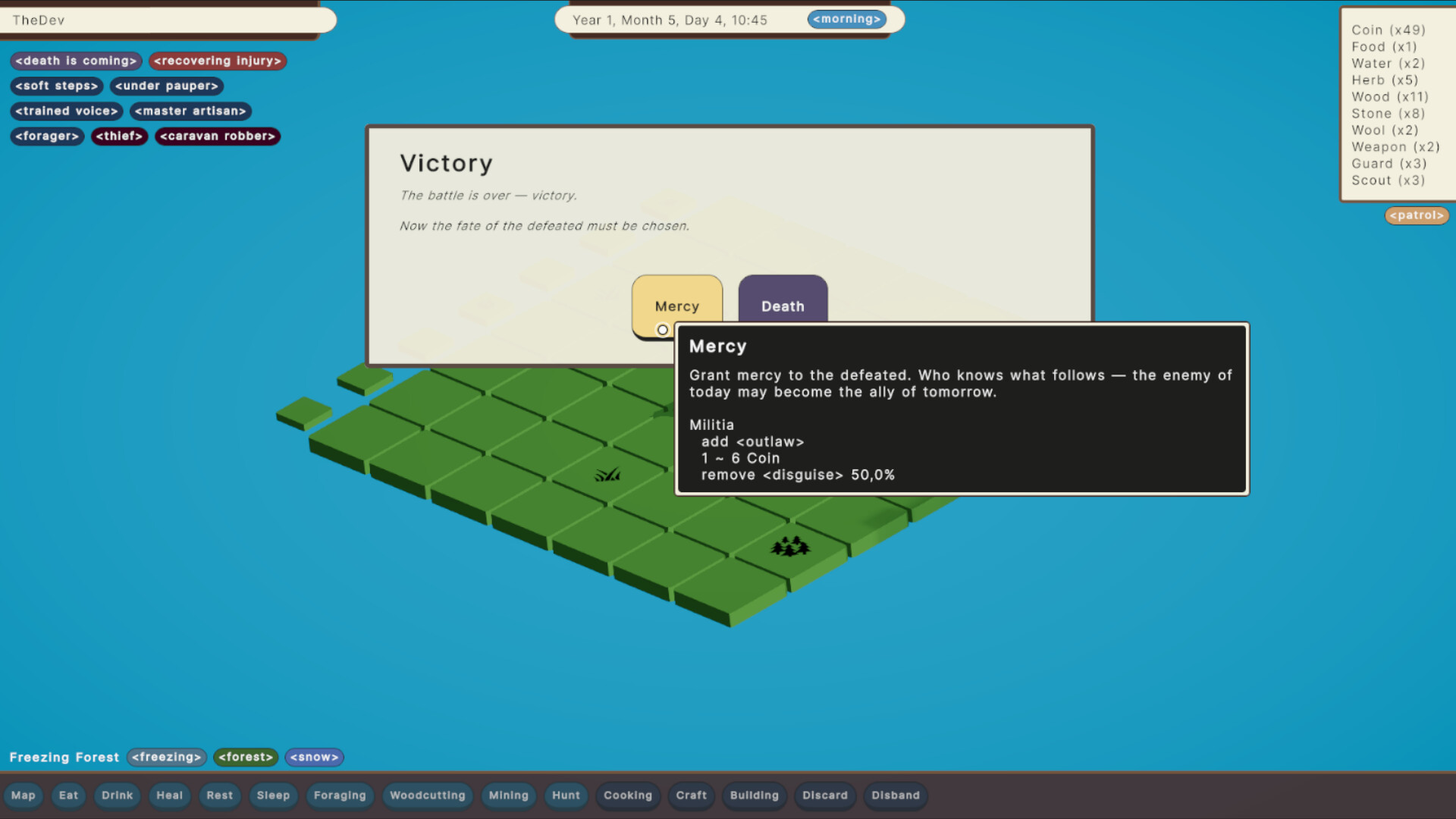Select the Mercy radio option
Viewport: 1456px width, 819px height.
(x=662, y=330)
